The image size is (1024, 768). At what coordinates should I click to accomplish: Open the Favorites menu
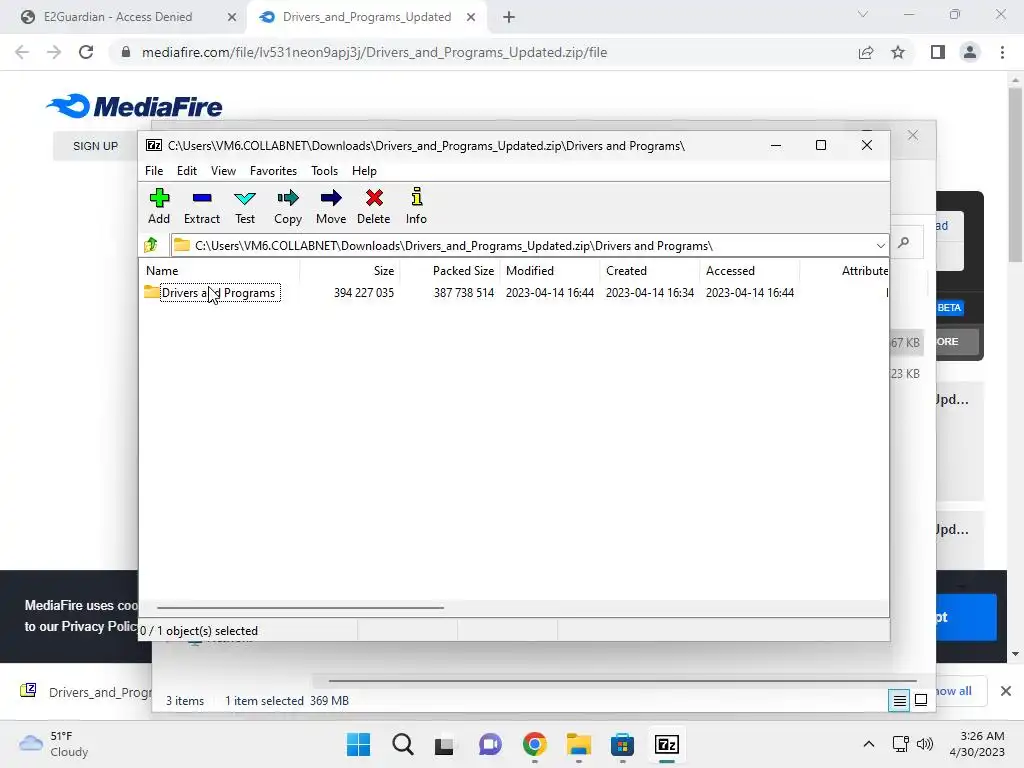[273, 170]
